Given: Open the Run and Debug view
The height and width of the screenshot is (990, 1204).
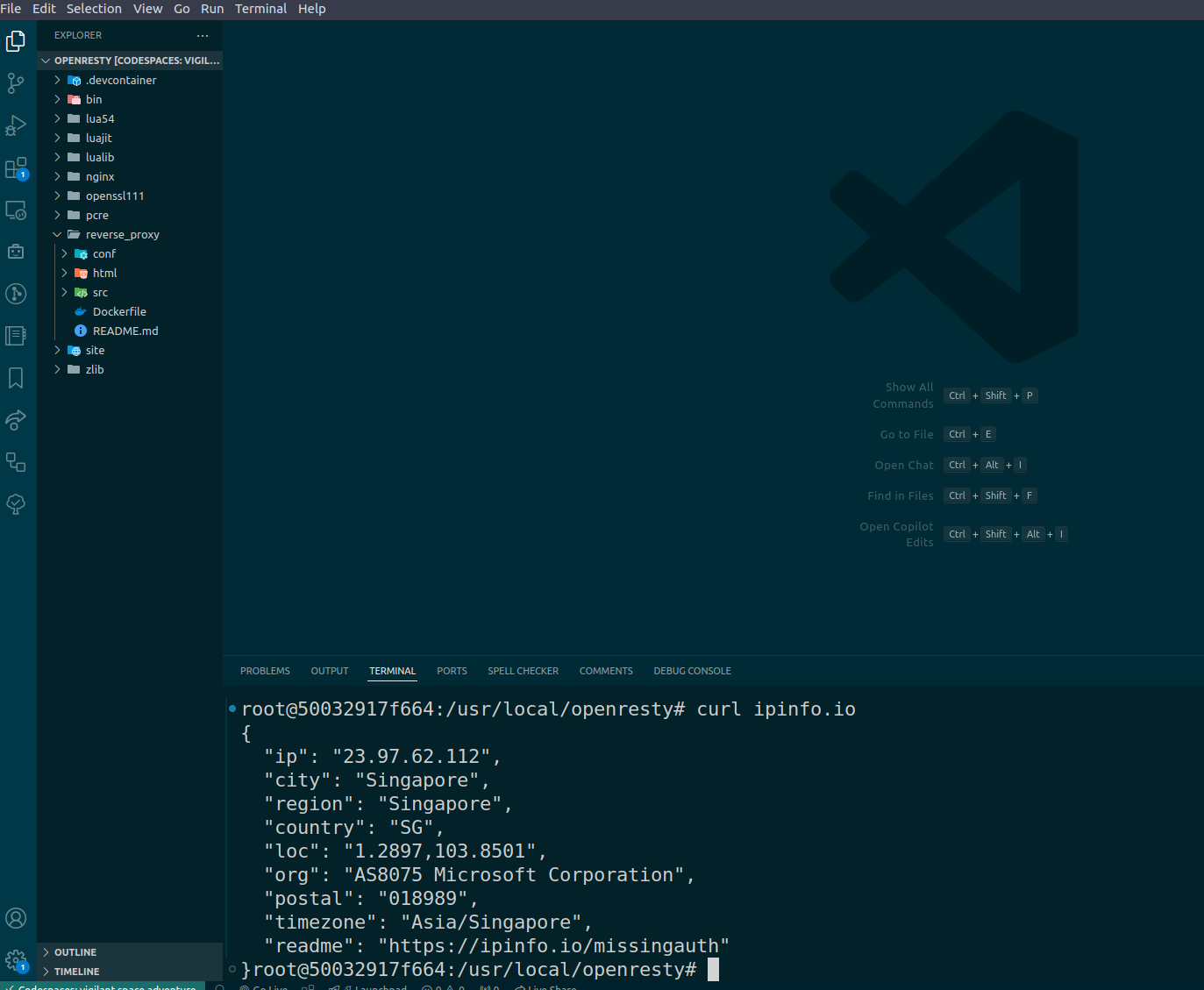Looking at the screenshot, I should tap(16, 125).
